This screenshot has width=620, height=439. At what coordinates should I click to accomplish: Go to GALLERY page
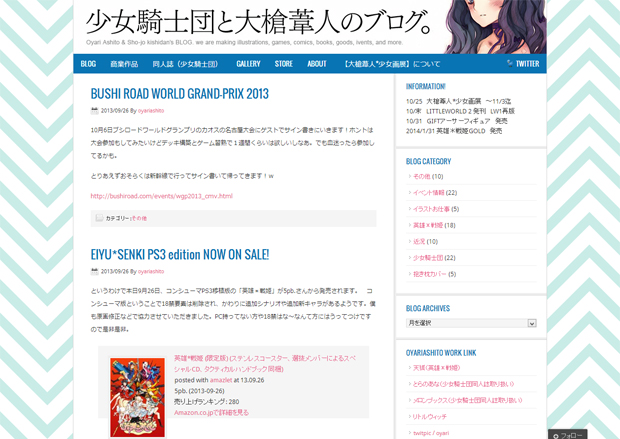pos(248,64)
